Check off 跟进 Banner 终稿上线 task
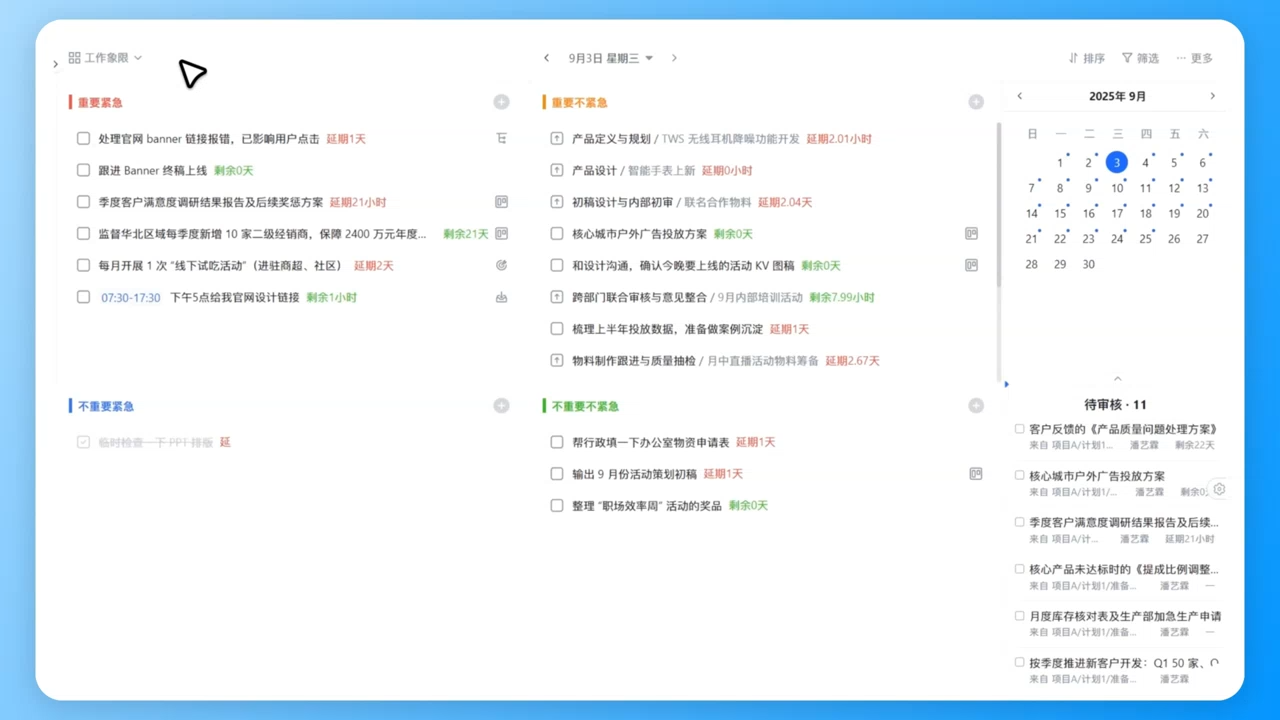 pyautogui.click(x=84, y=171)
